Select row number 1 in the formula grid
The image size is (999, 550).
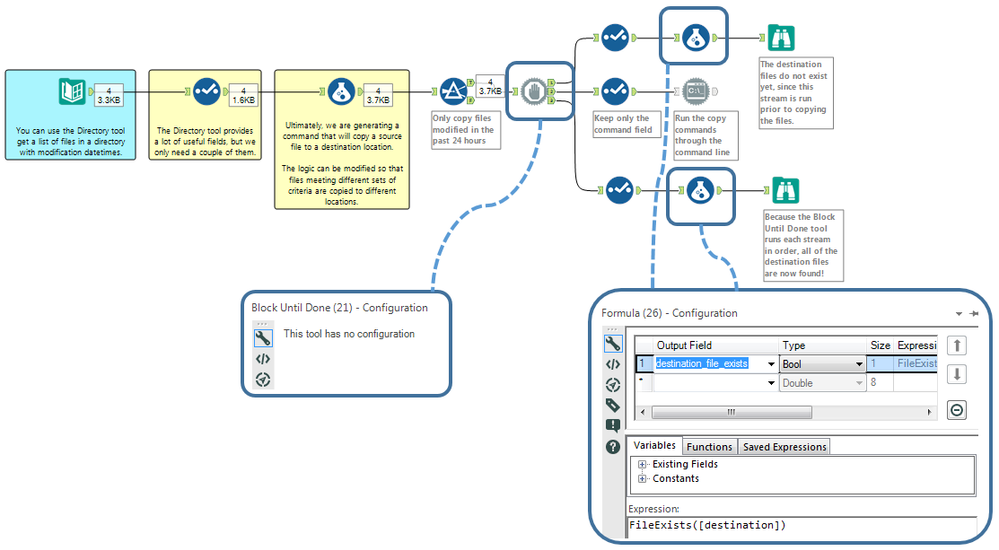(643, 363)
